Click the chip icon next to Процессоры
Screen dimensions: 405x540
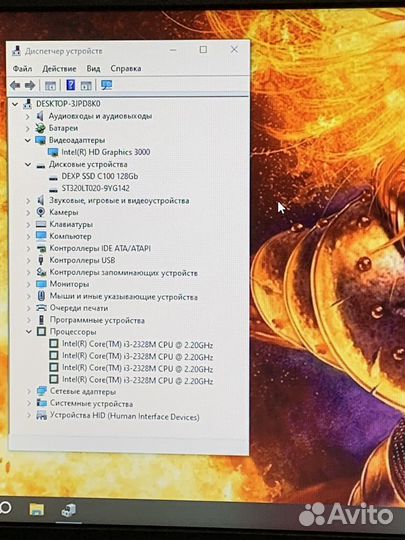41,332
